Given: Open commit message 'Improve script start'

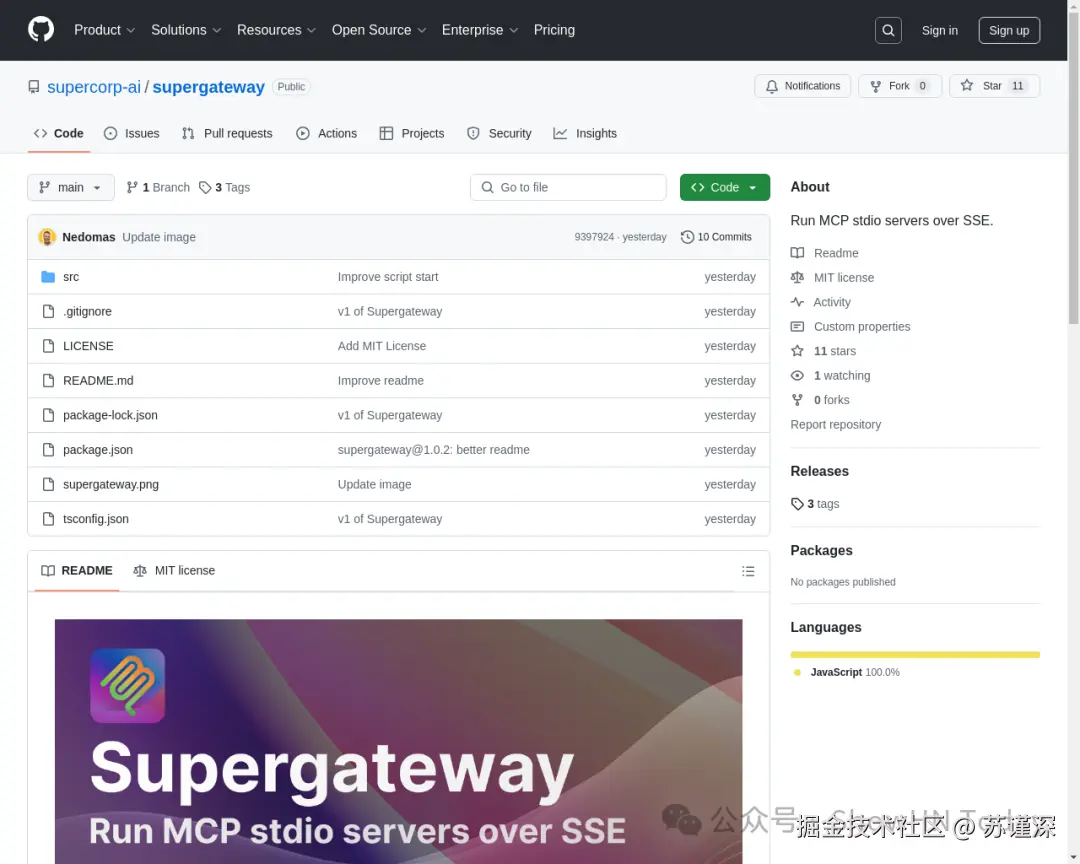Looking at the screenshot, I should (x=388, y=277).
